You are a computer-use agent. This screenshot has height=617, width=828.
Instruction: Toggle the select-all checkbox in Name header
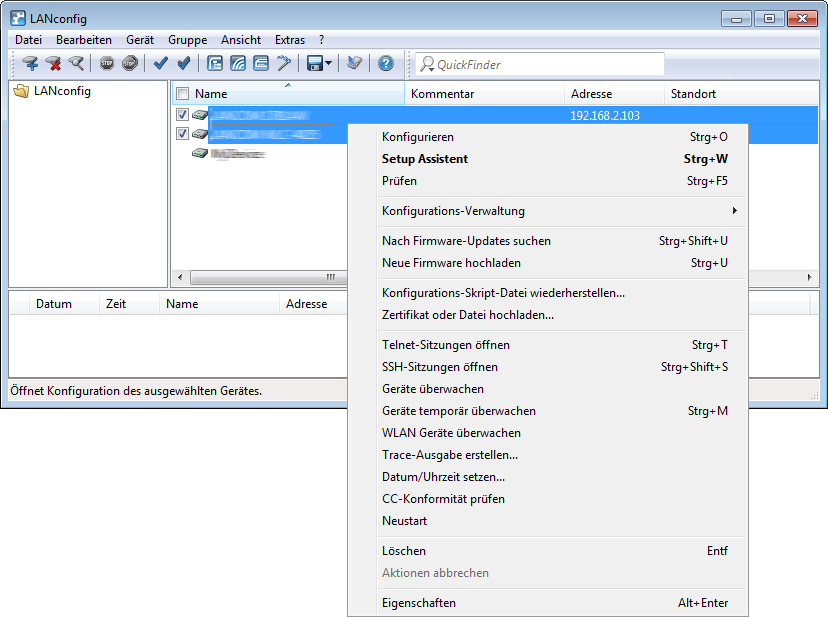click(182, 94)
